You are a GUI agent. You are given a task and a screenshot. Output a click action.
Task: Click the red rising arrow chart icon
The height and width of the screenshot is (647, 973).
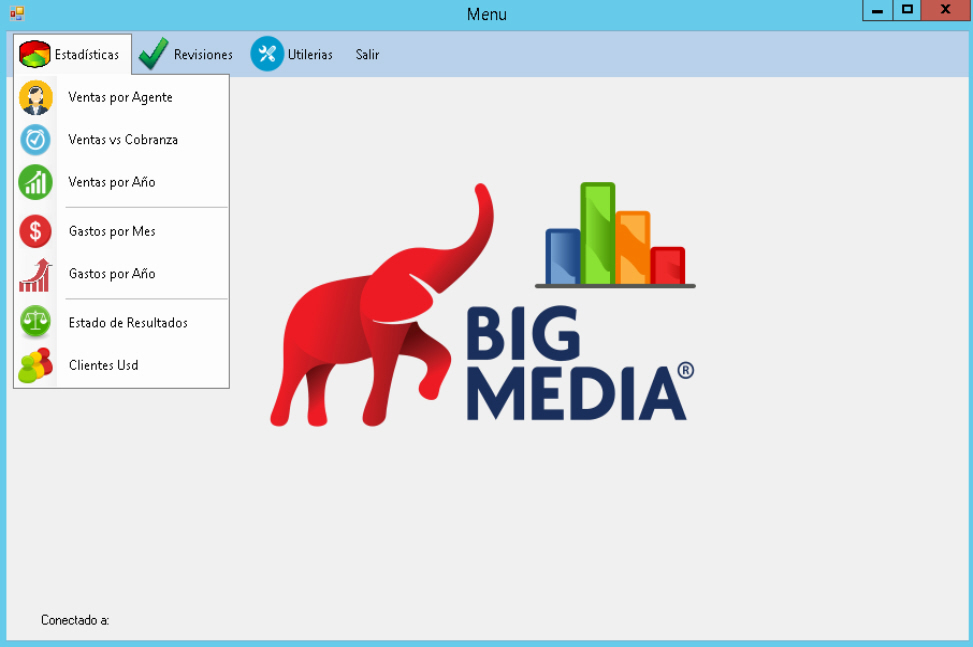pyautogui.click(x=36, y=274)
